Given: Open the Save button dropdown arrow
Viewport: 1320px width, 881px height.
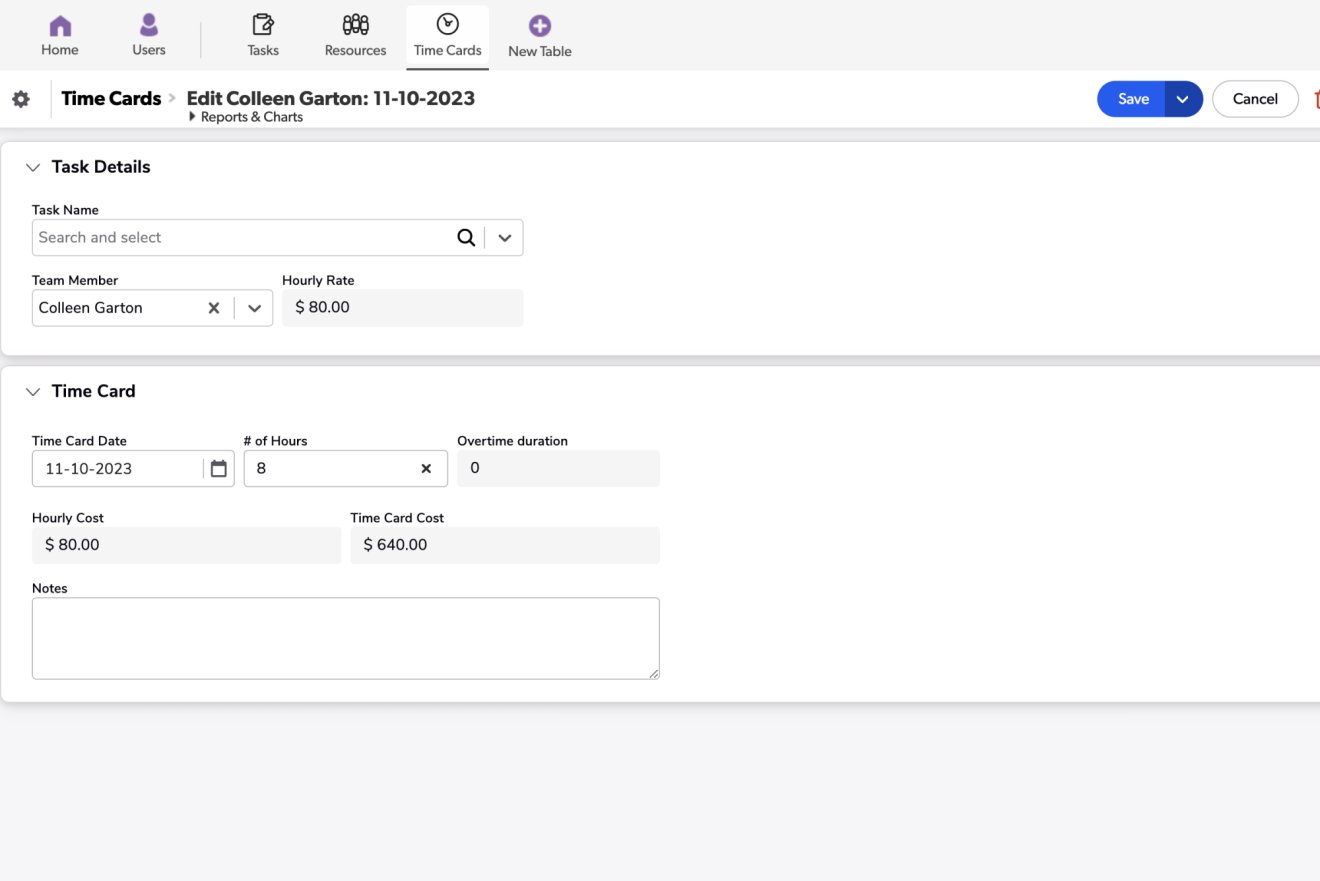Looking at the screenshot, I should click(1183, 99).
